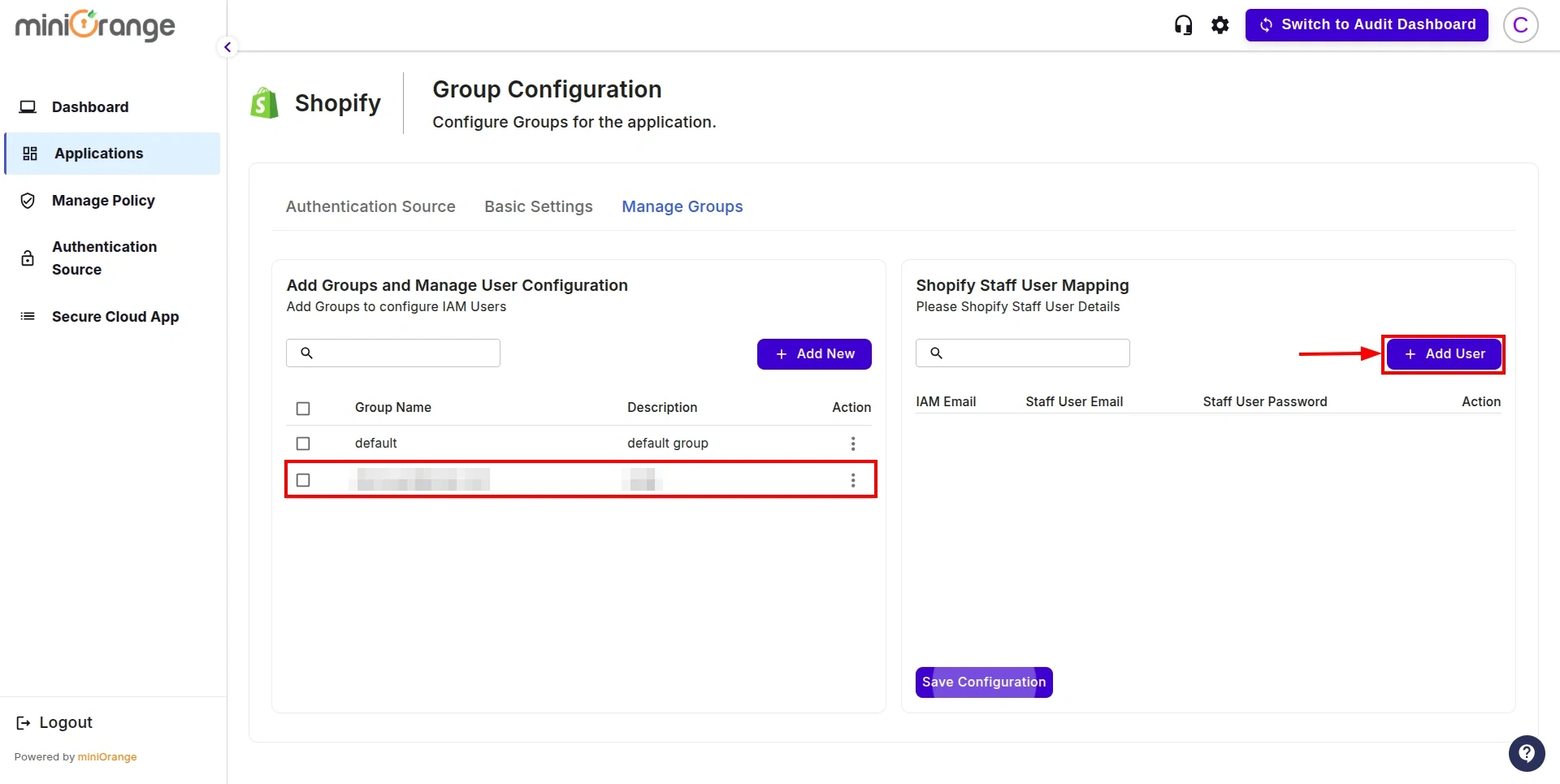Open the settings gear icon in the header
The image size is (1560, 784).
(1220, 24)
